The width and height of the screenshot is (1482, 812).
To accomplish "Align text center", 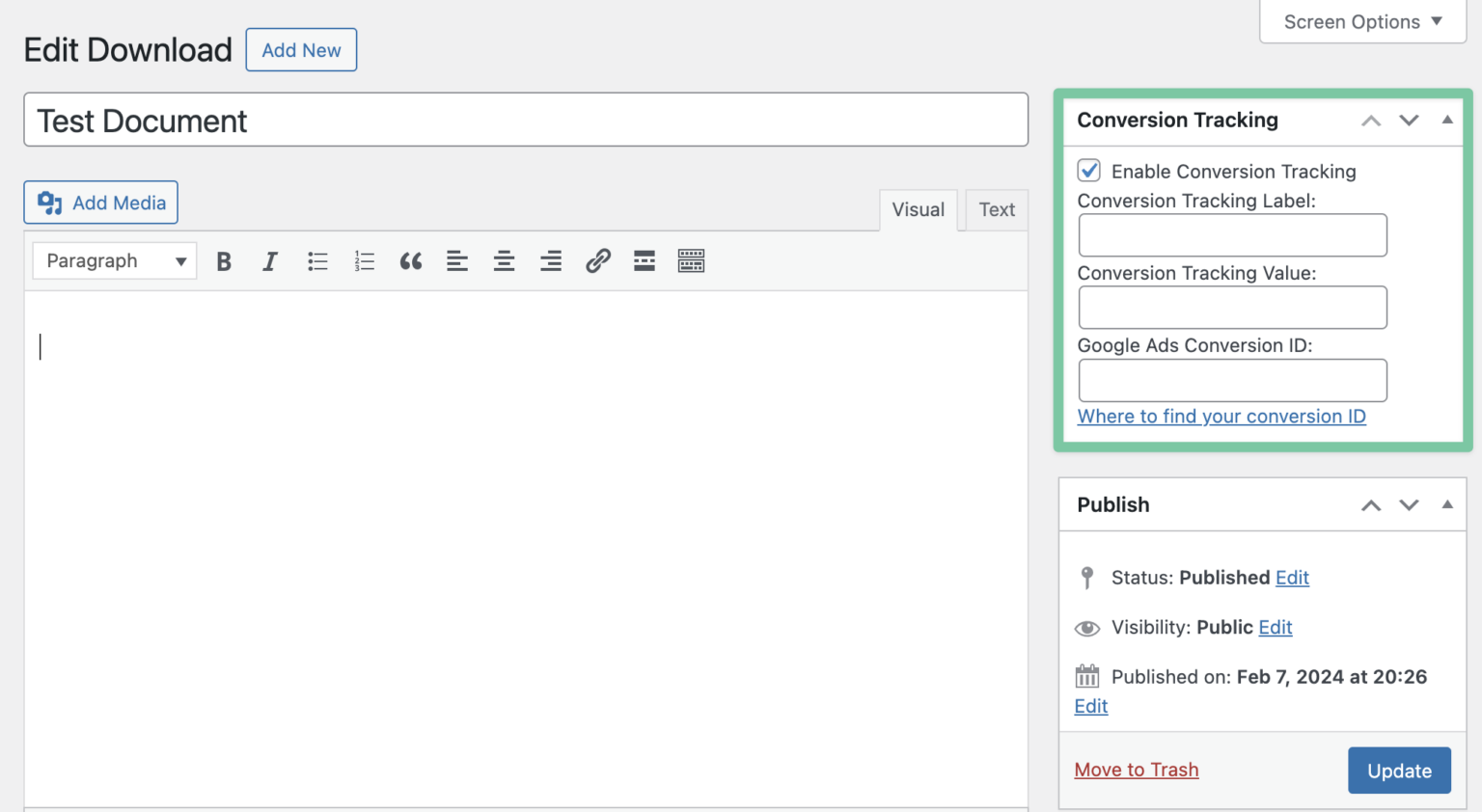I will pyautogui.click(x=504, y=261).
